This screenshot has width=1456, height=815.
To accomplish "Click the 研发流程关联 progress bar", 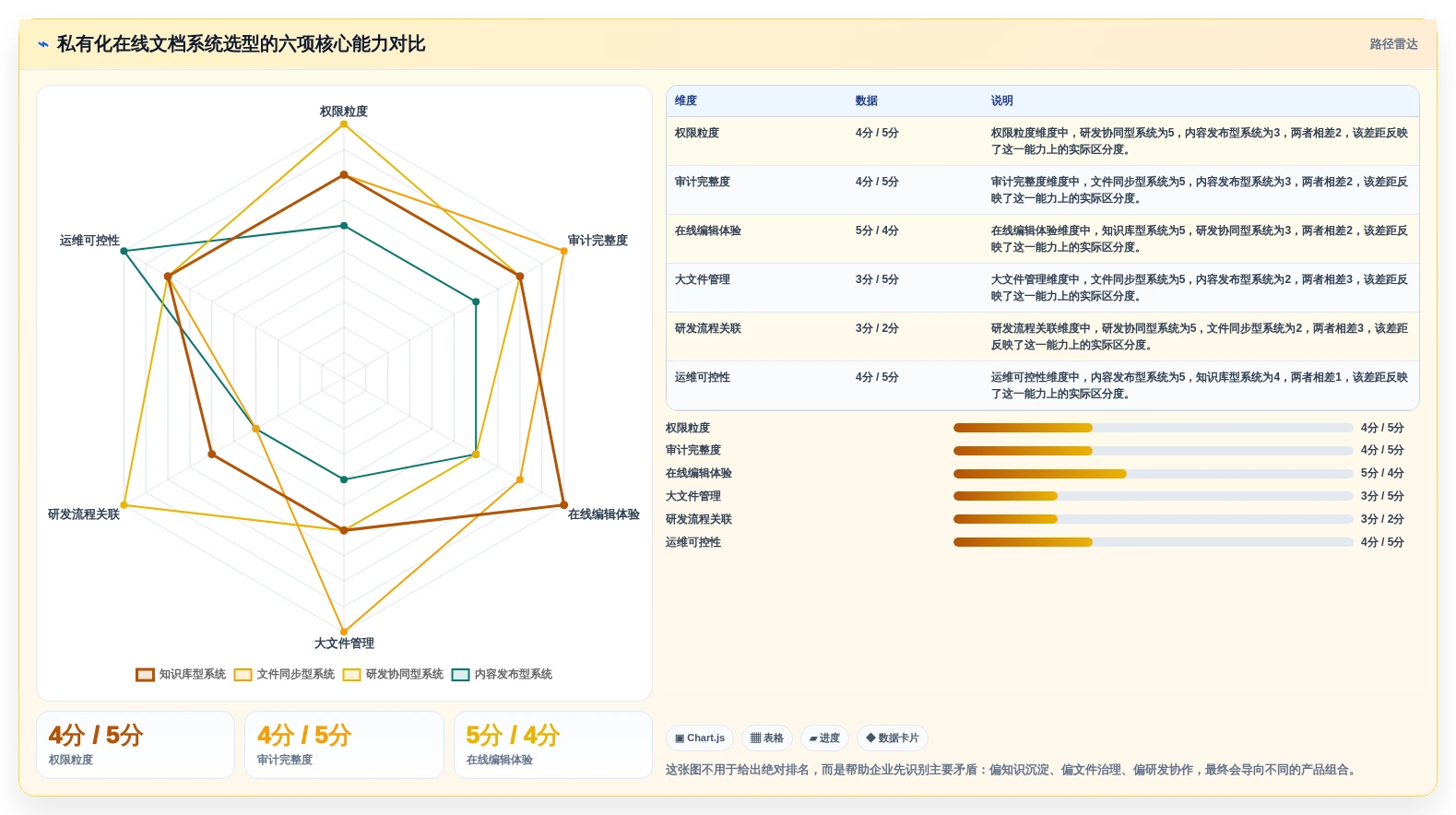I will tap(1154, 519).
